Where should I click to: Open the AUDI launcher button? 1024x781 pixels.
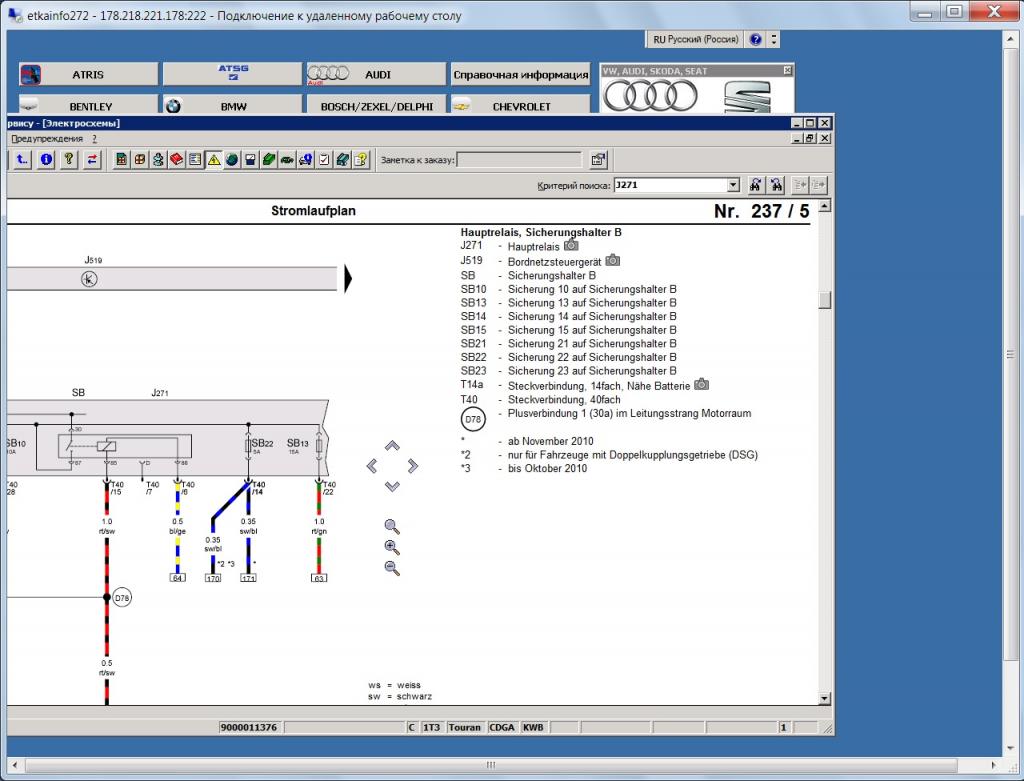coord(376,74)
